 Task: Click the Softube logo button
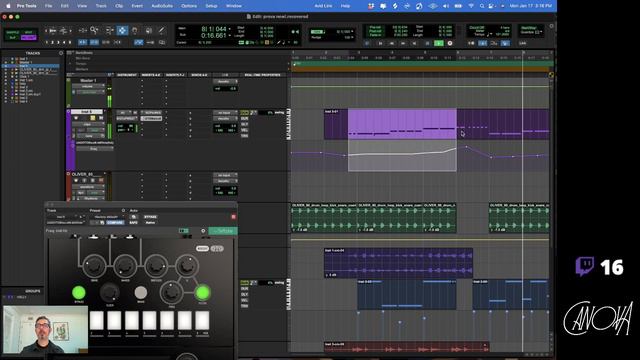(223, 231)
